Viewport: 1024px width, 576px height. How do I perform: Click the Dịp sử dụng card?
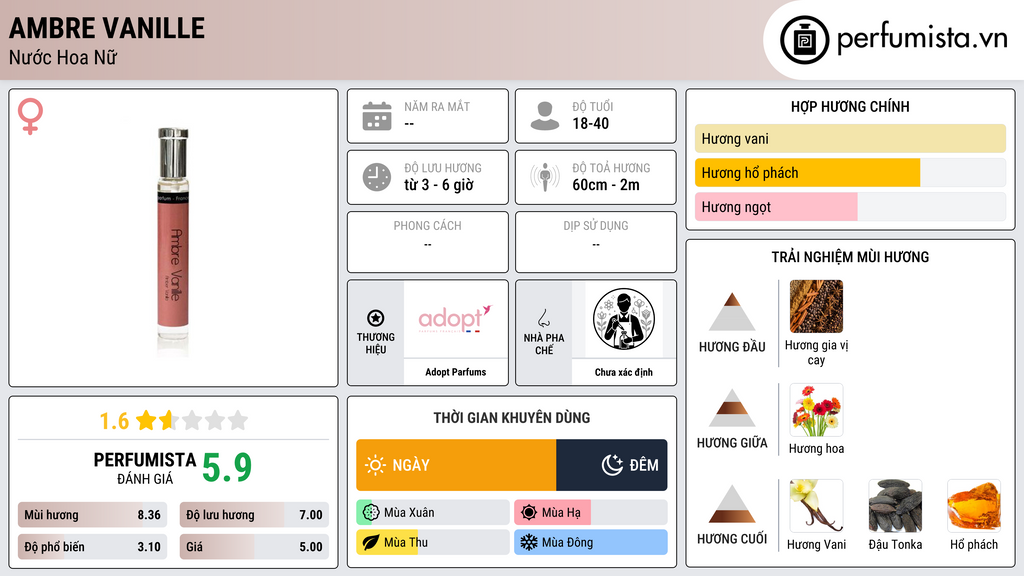tap(596, 242)
